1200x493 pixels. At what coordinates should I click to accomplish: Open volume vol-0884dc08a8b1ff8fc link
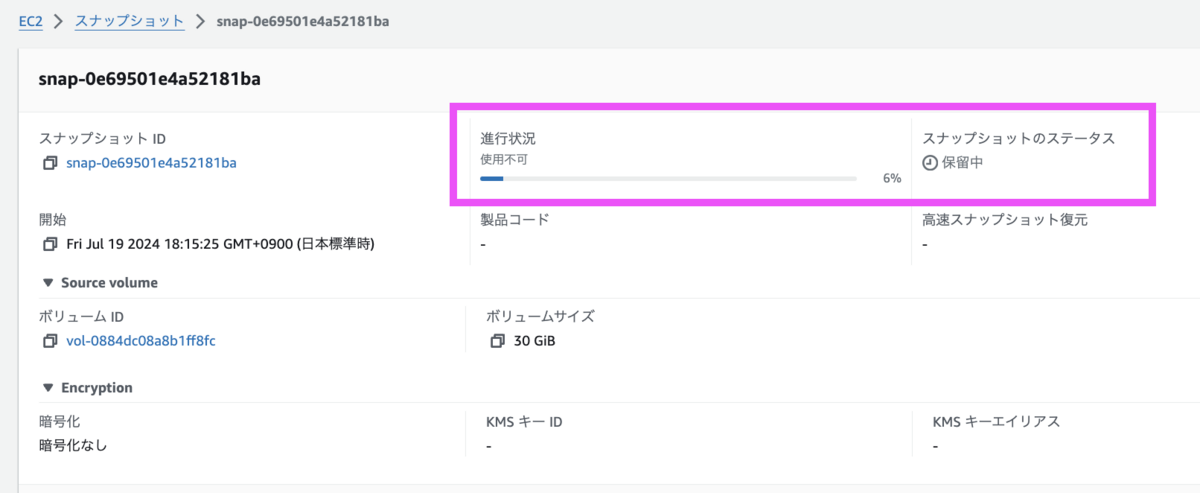click(x=140, y=341)
